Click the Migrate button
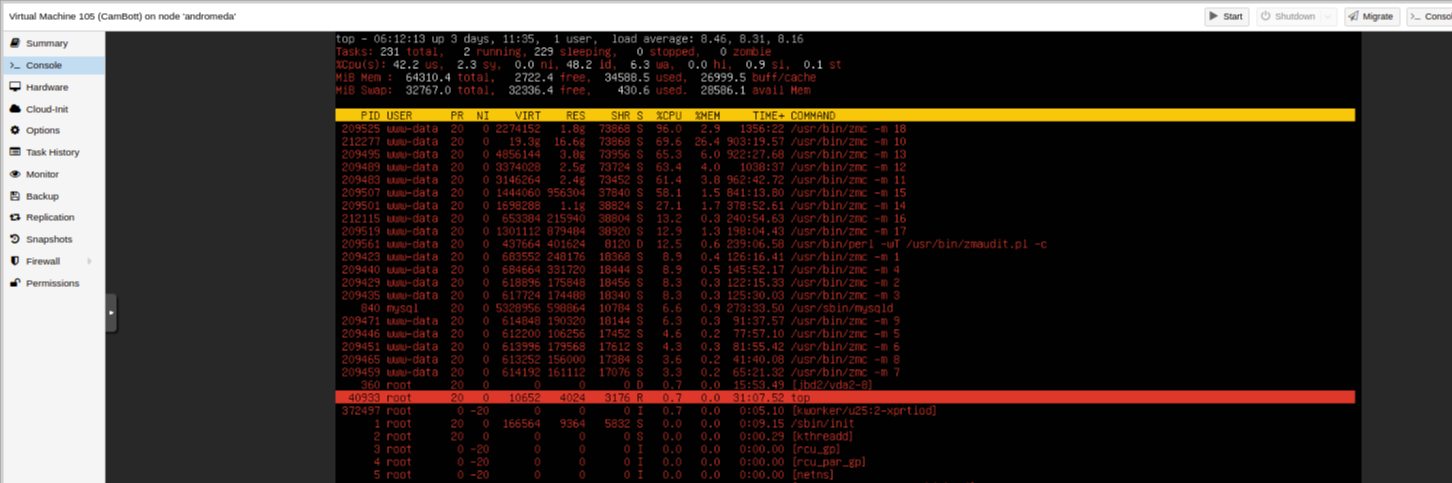 (1372, 16)
